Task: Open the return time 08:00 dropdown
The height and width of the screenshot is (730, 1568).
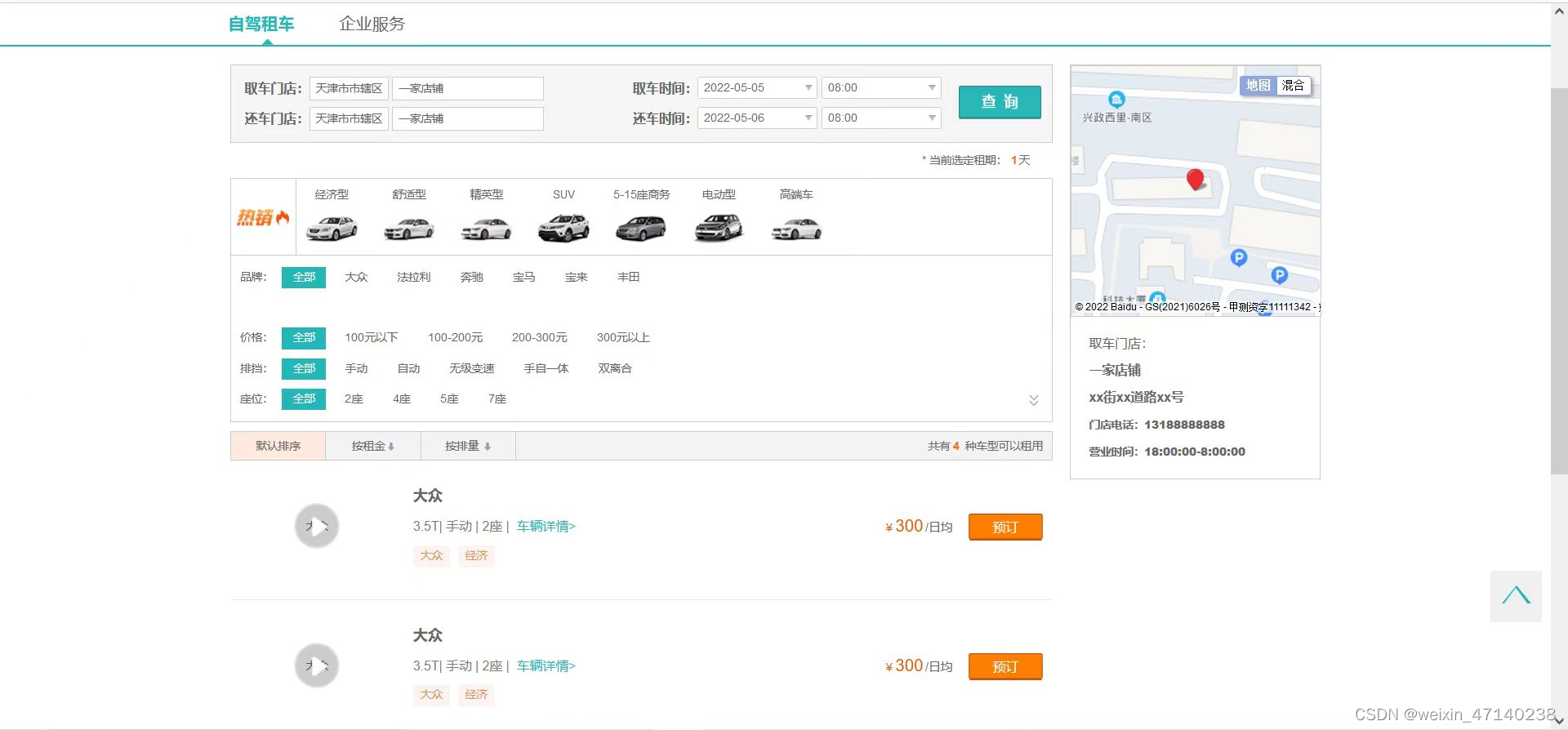Action: pos(881,118)
